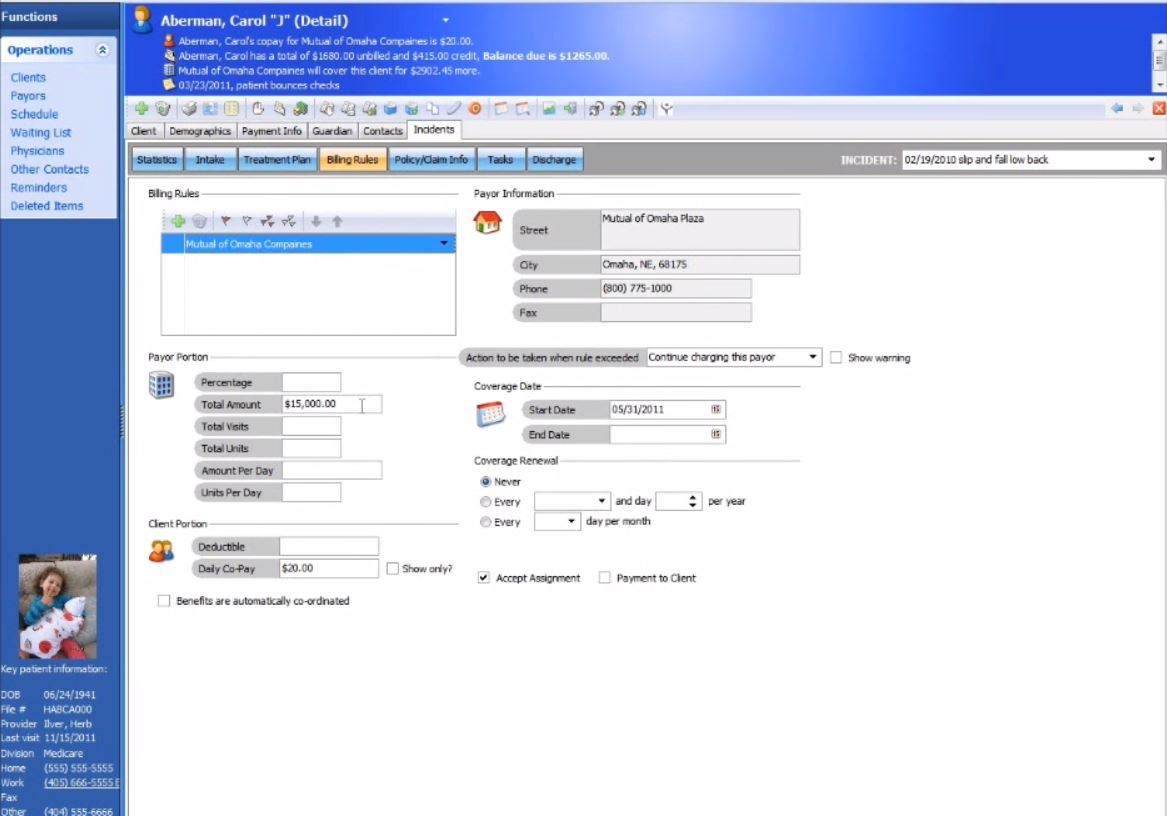Click the red flag filter icon

coord(227,221)
